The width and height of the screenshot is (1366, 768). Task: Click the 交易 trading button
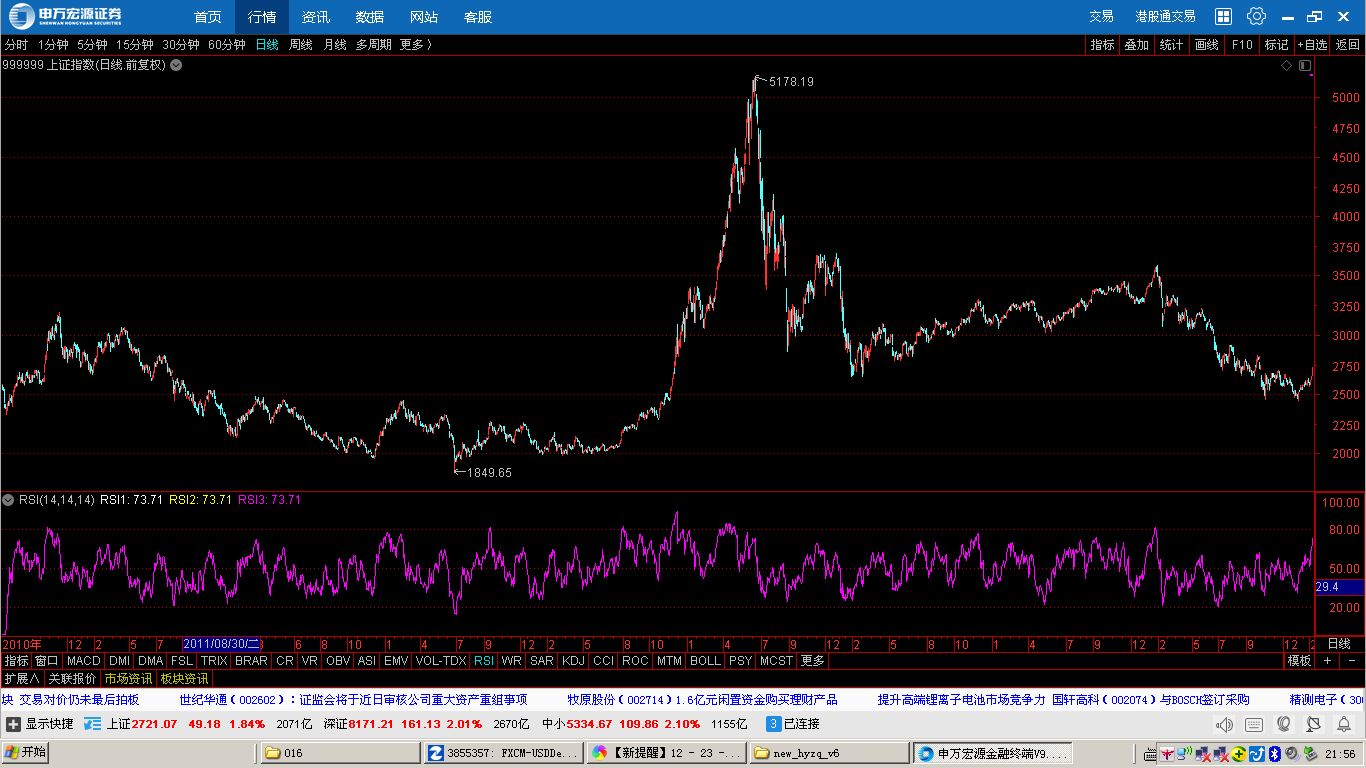(x=1101, y=17)
